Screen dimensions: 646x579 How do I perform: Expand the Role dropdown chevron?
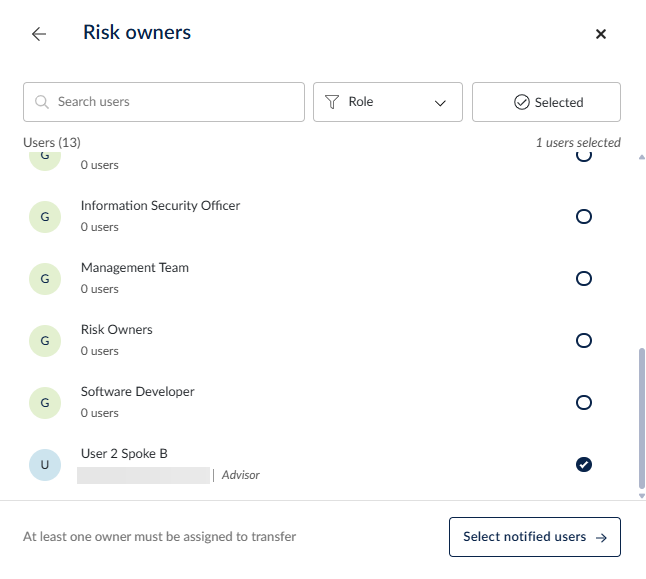coord(440,103)
